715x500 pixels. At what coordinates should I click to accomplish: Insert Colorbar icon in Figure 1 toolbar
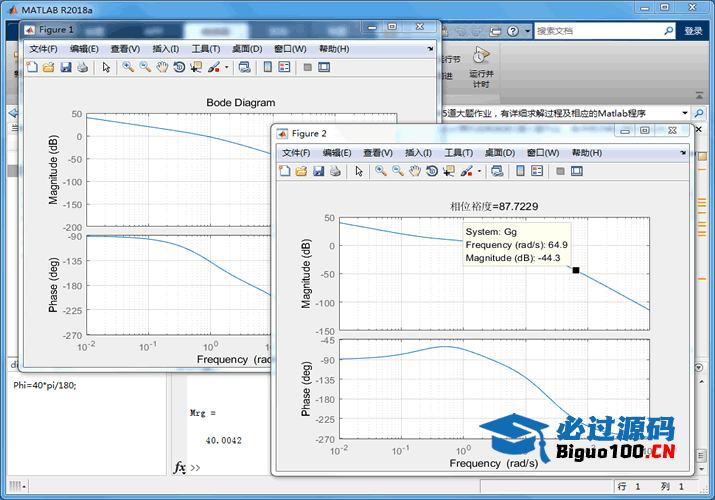(268, 67)
